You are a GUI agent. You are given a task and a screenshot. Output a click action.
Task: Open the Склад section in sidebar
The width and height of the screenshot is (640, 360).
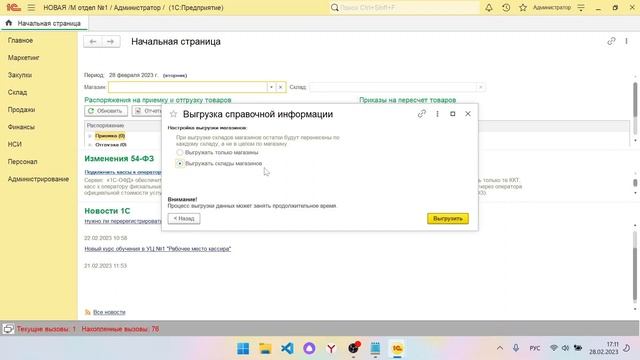click(17, 92)
